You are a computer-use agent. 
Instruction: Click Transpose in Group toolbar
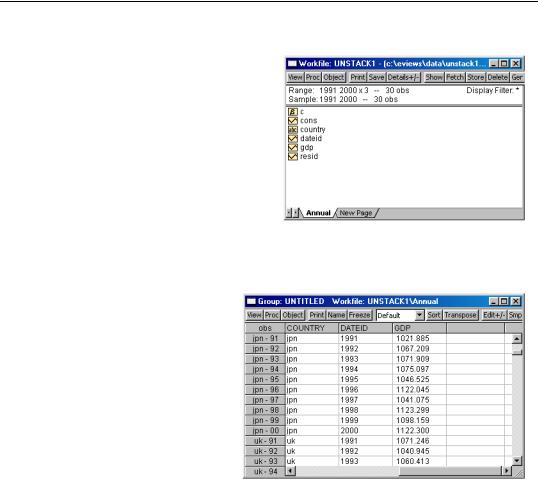(460, 315)
